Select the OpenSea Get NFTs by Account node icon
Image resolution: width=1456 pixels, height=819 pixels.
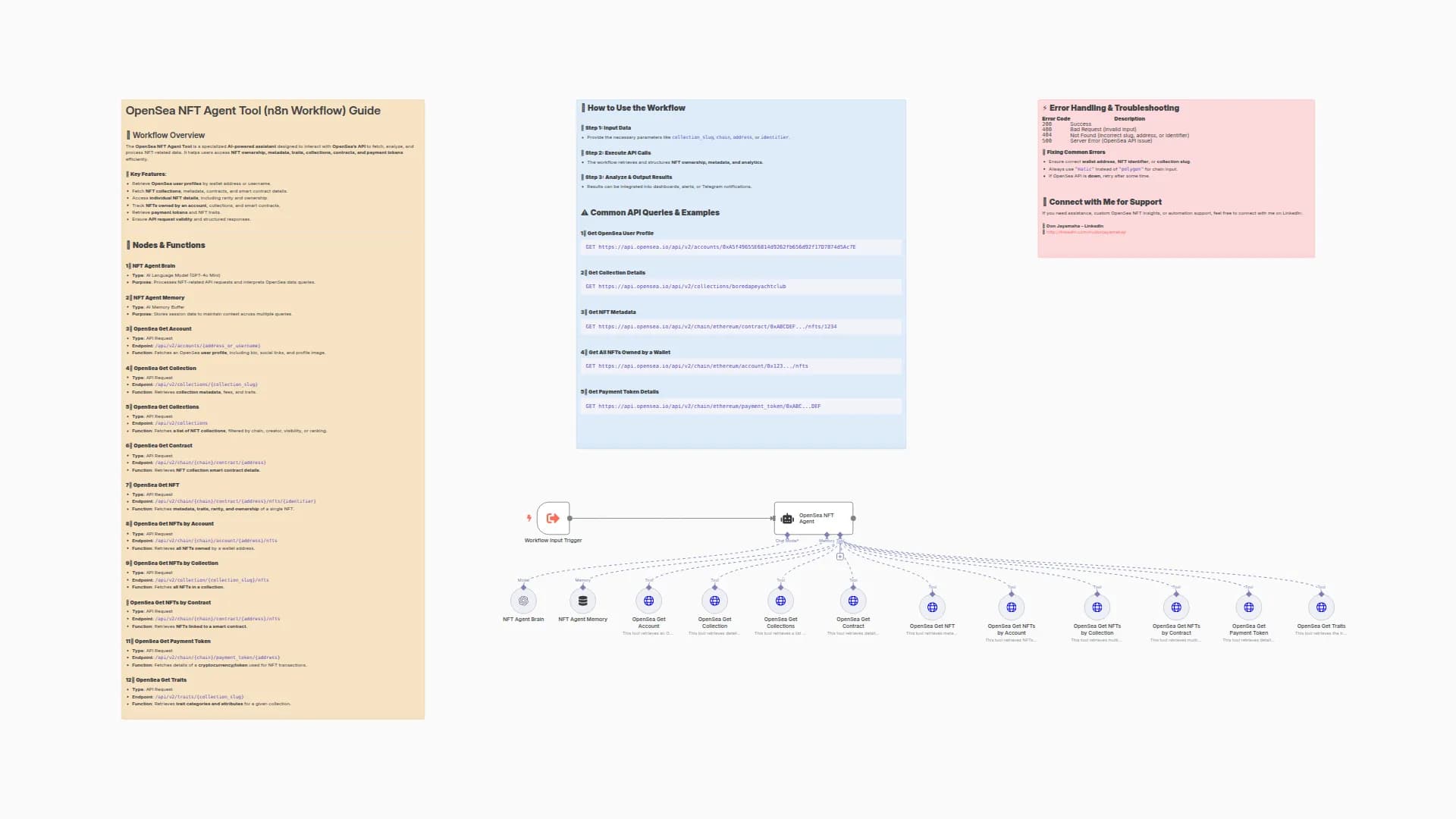[1011, 607]
